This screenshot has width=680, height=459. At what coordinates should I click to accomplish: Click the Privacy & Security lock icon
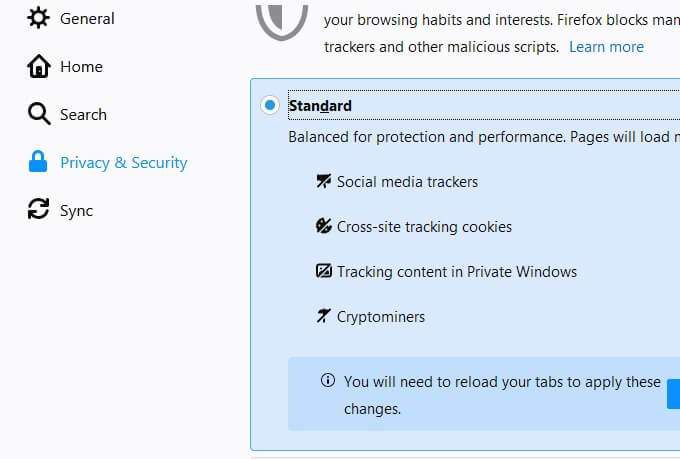[39, 162]
